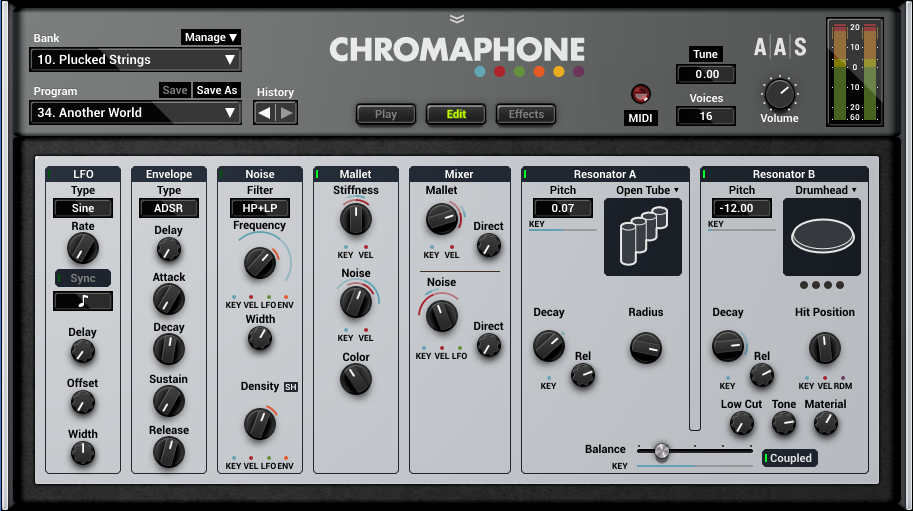913x511 pixels.
Task: Click the AAS logo
Action: point(780,47)
